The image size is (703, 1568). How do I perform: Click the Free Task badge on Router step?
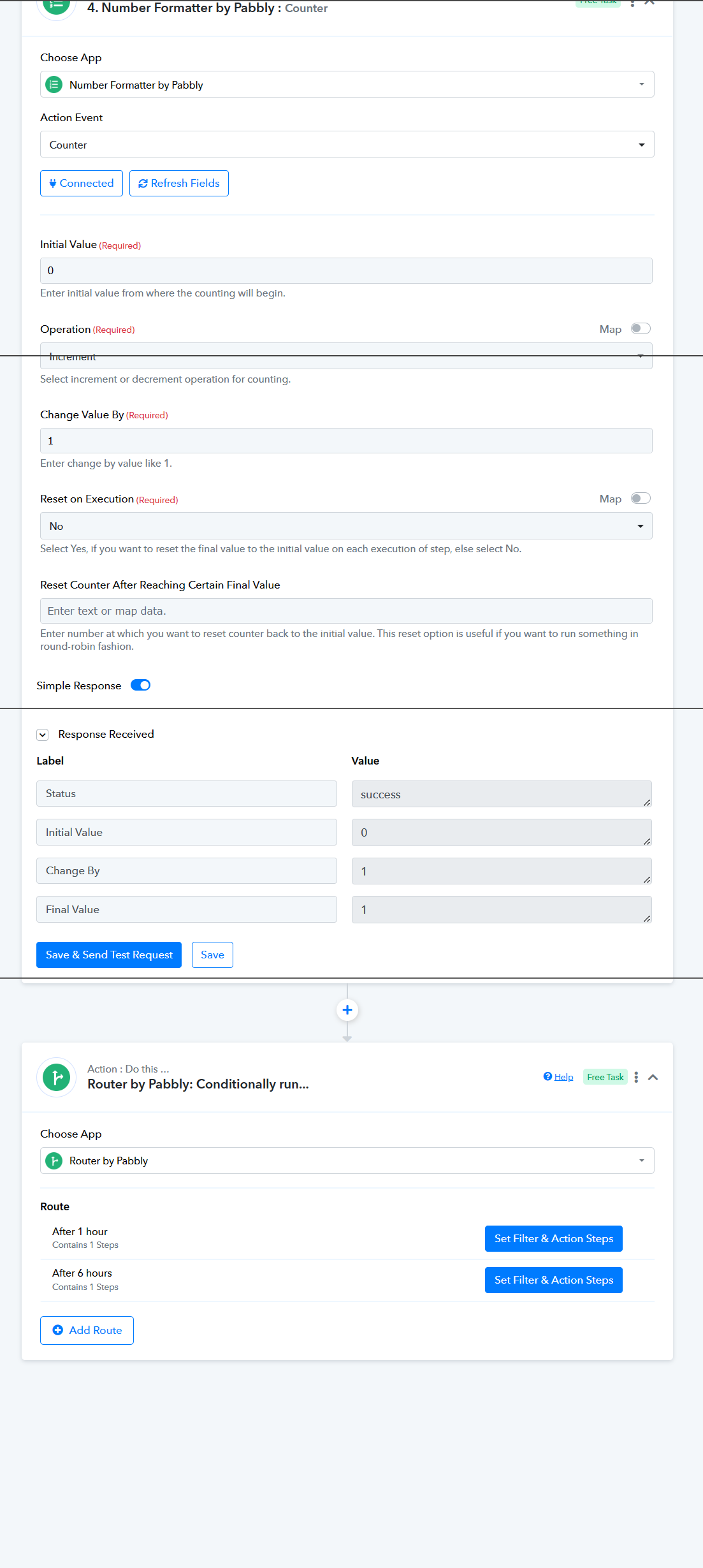605,1077
